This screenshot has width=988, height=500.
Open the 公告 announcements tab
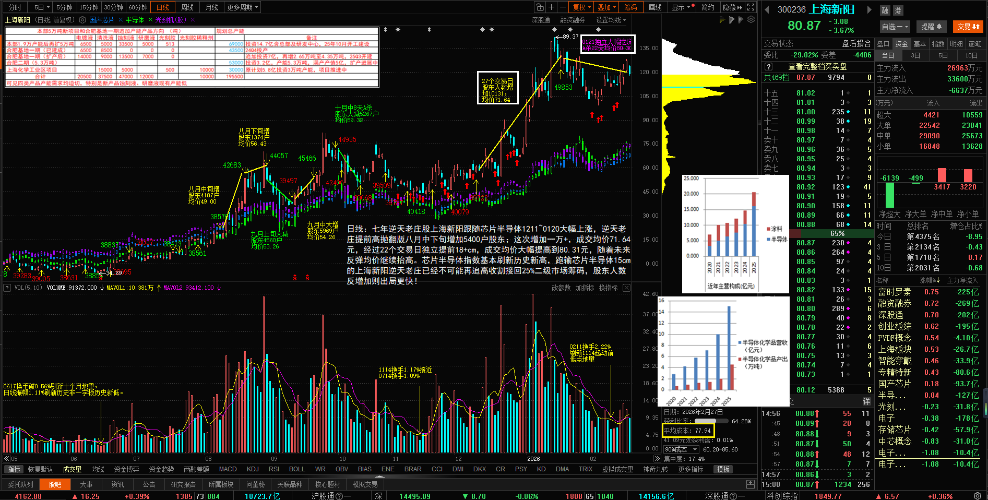[149, 484]
